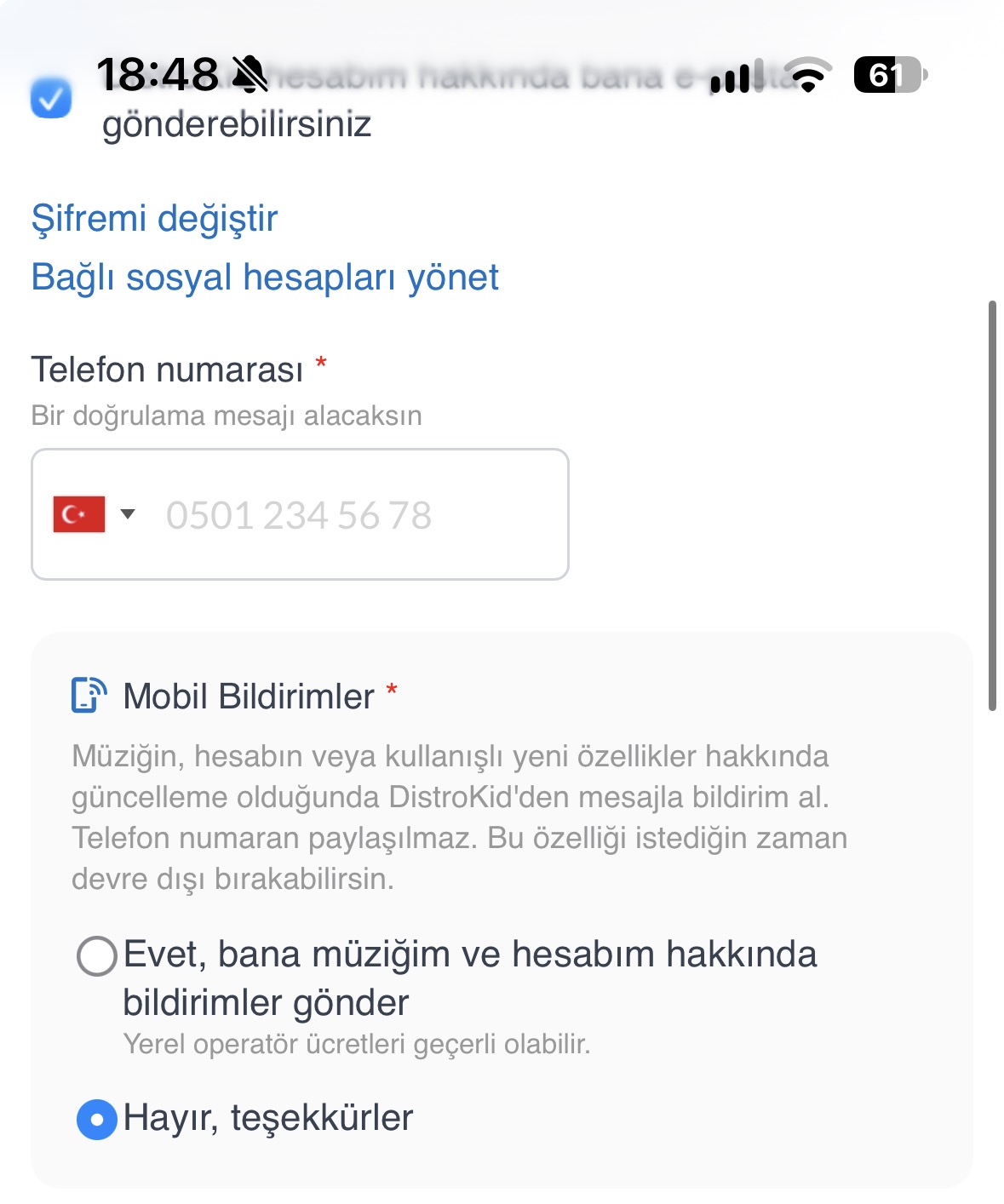The height and width of the screenshot is (1204, 1004).
Task: Tap the battery indicator showing 61
Action: point(891,75)
